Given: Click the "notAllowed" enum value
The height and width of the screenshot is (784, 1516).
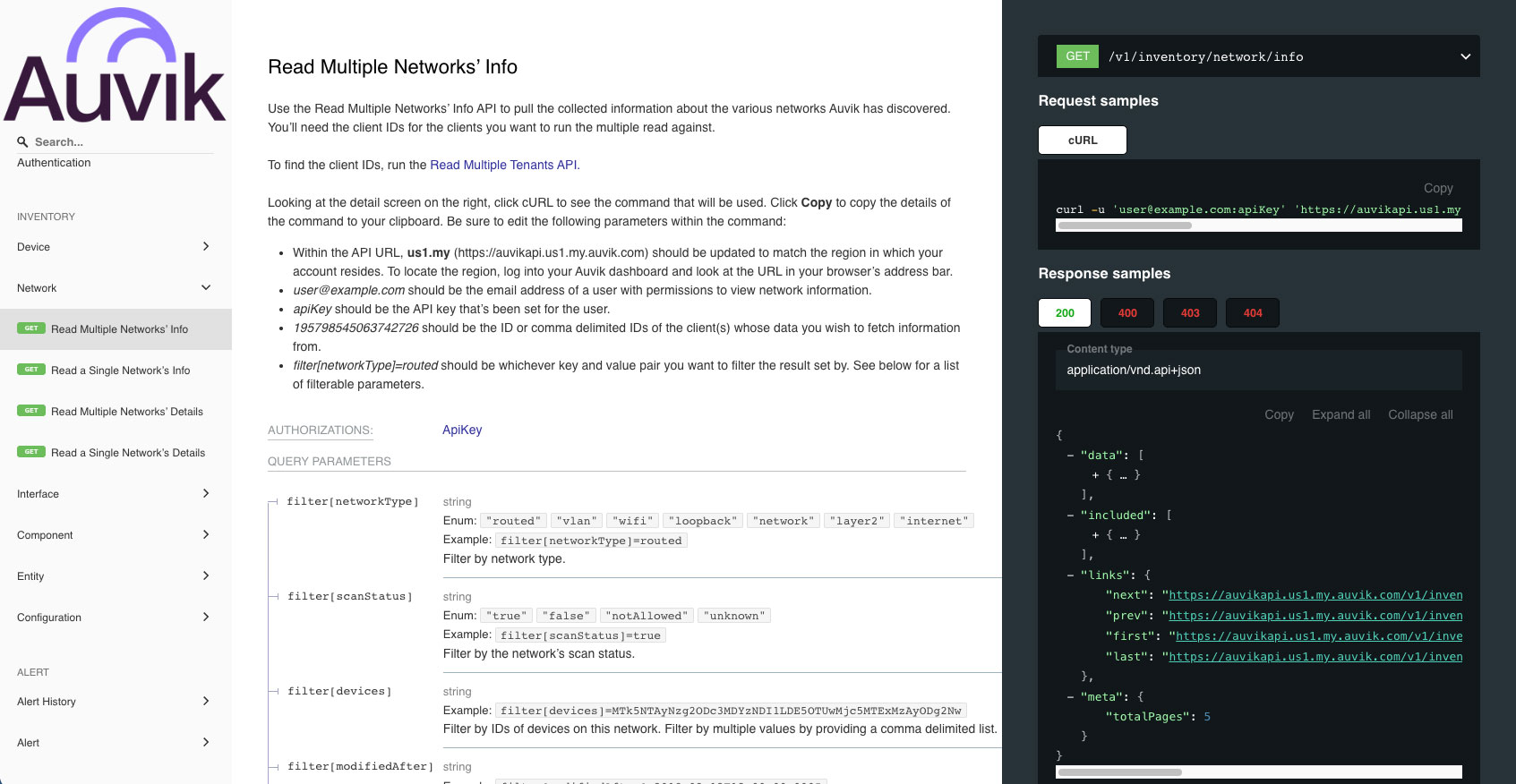Looking at the screenshot, I should coord(647,616).
